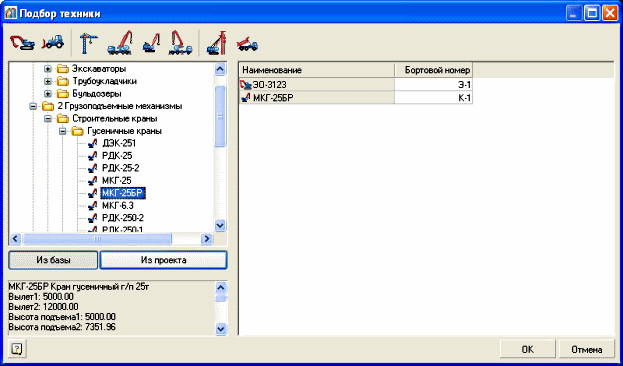Expand the Экскаваторы folder
623x366 pixels.
pos(48,69)
